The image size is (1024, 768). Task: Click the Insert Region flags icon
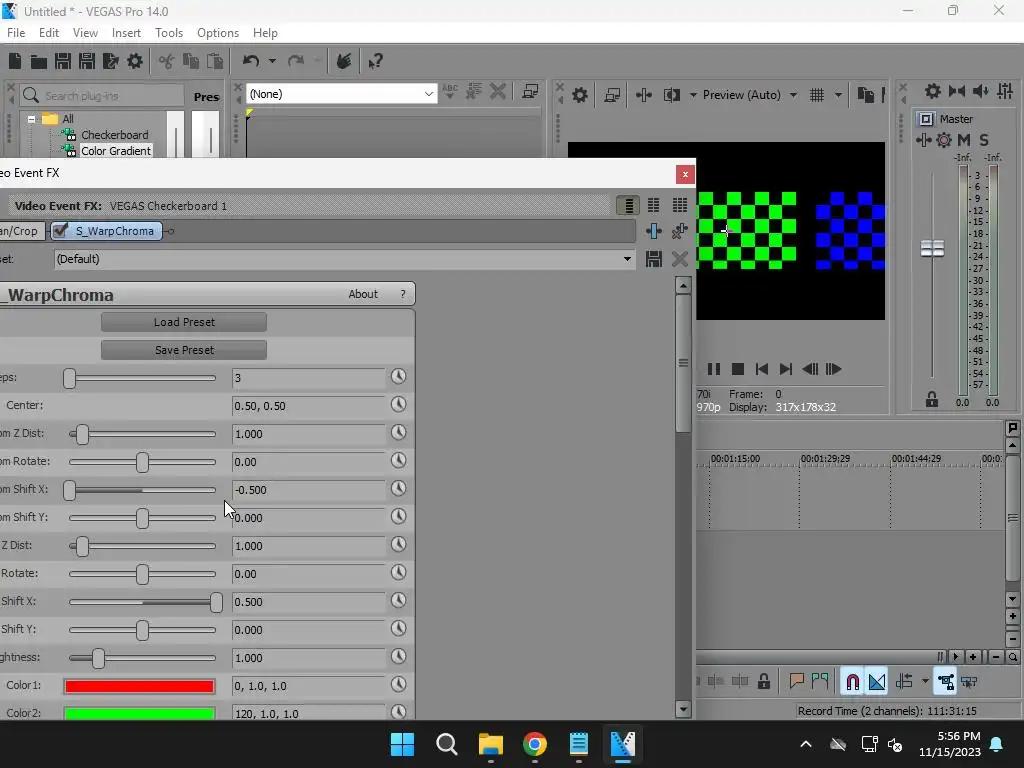click(820, 681)
